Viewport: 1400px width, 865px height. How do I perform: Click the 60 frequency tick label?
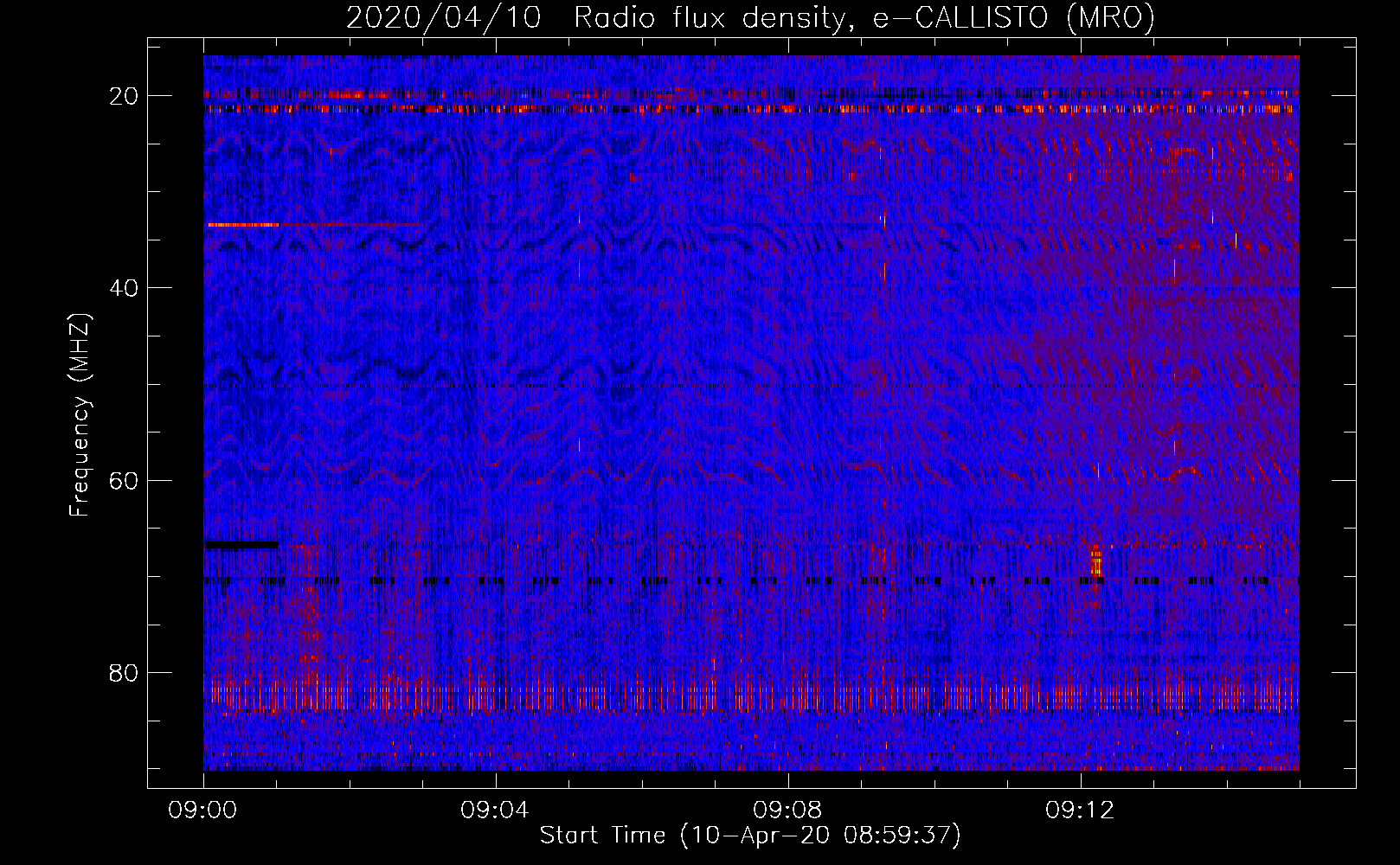(x=125, y=480)
